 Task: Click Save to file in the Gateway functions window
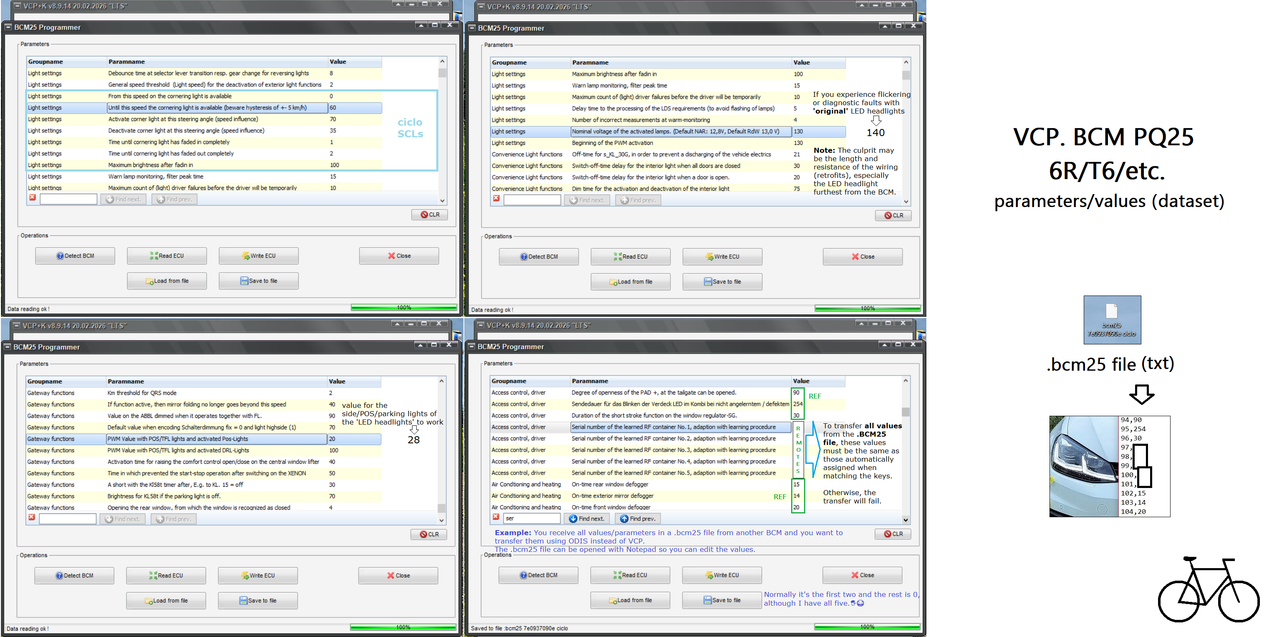click(258, 601)
